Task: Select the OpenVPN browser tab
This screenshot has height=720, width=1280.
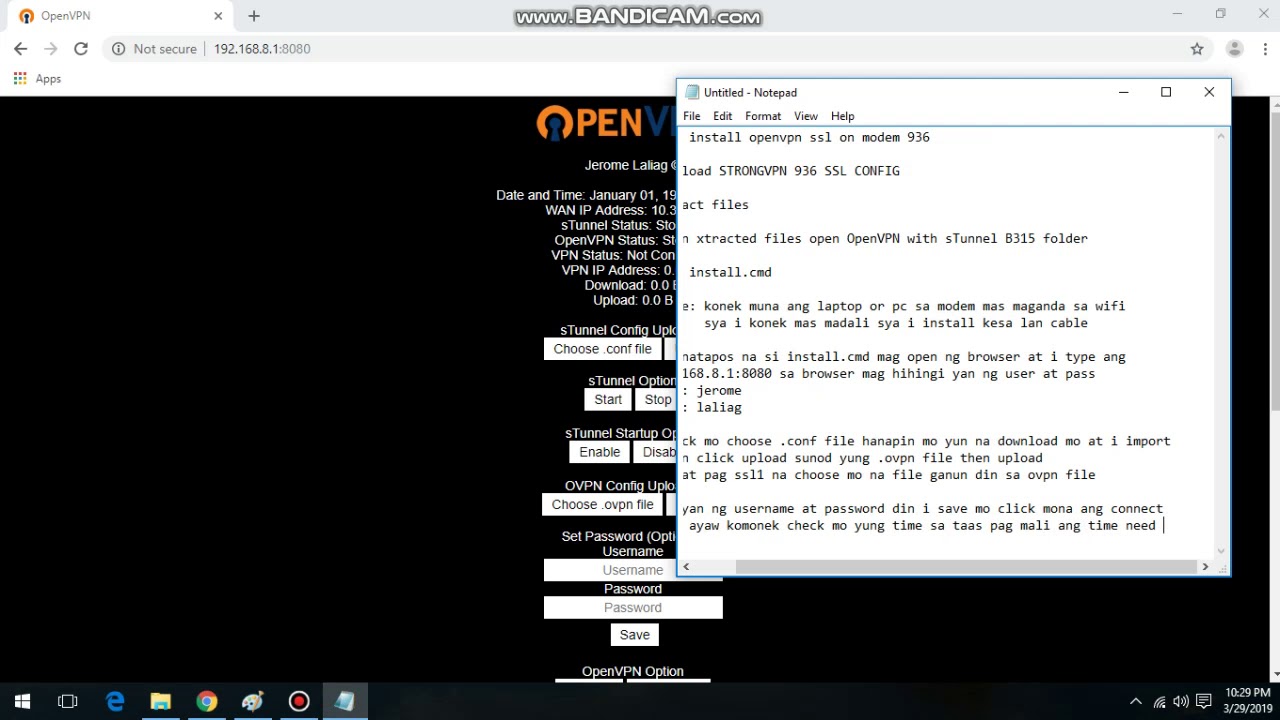Action: [120, 16]
